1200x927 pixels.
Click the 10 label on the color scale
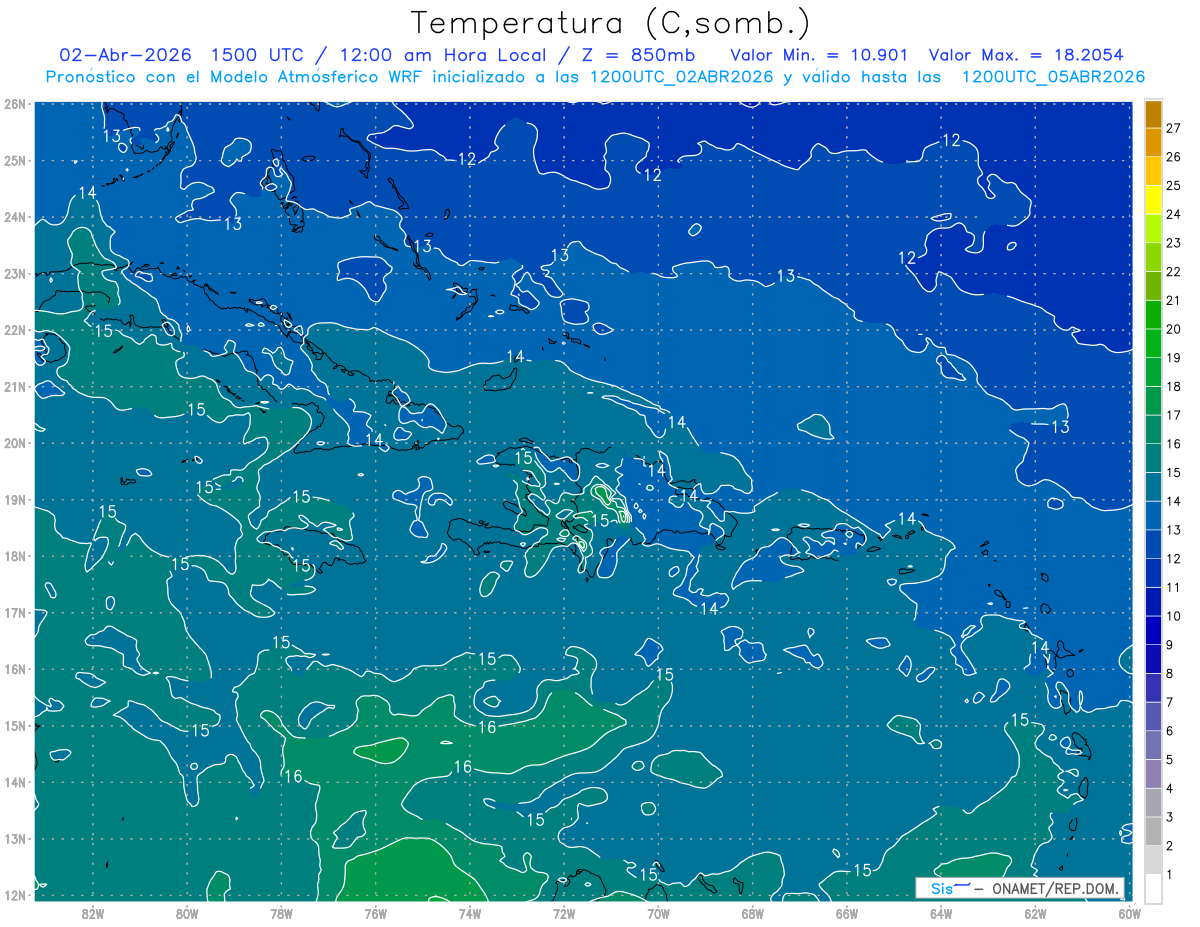1173,616
